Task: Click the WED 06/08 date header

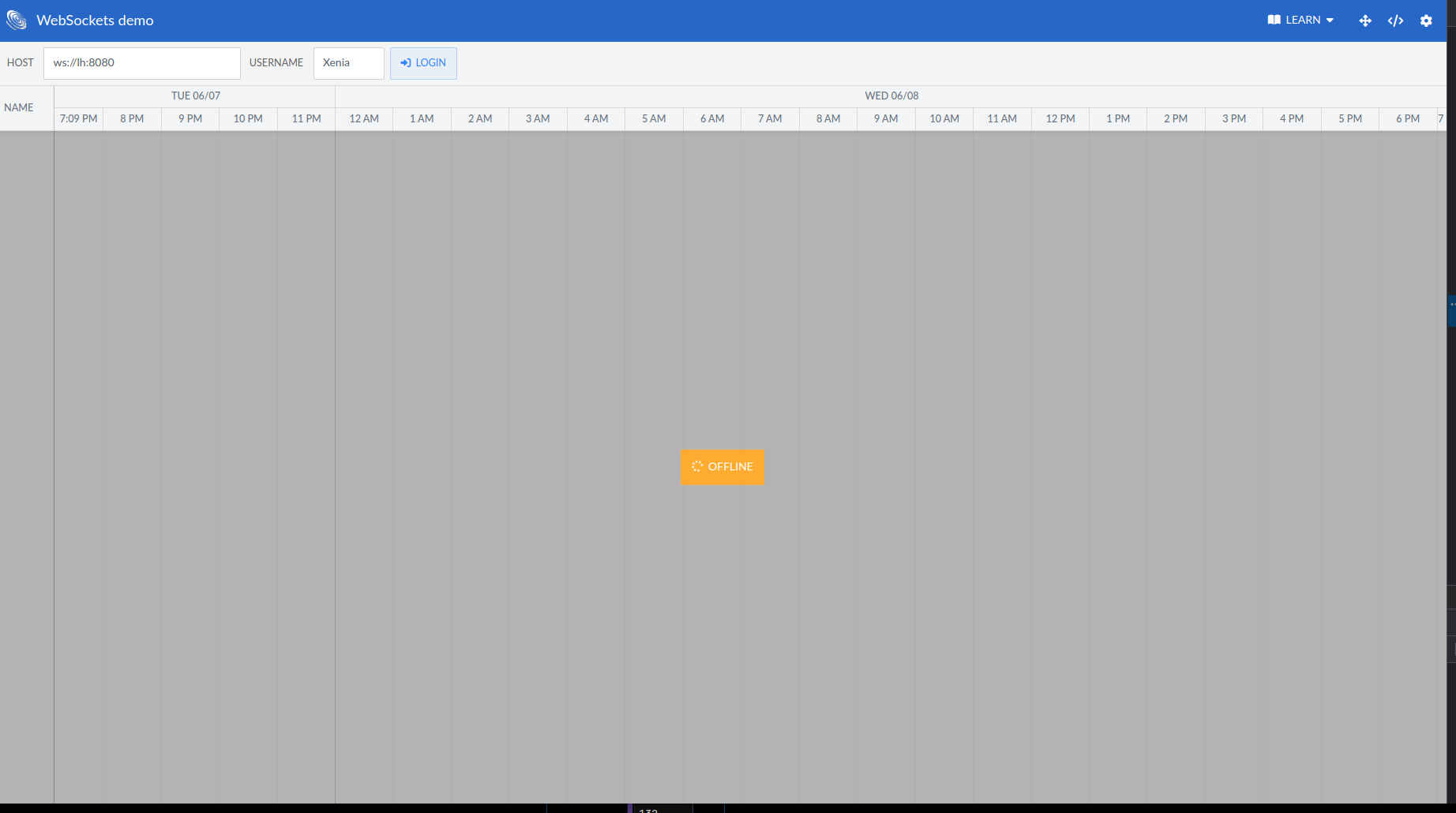Action: [891, 96]
